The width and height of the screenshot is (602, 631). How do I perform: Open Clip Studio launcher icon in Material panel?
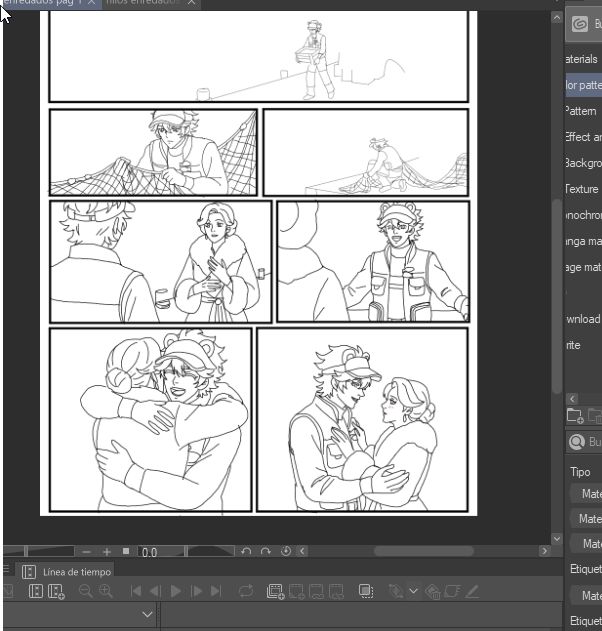pos(580,25)
